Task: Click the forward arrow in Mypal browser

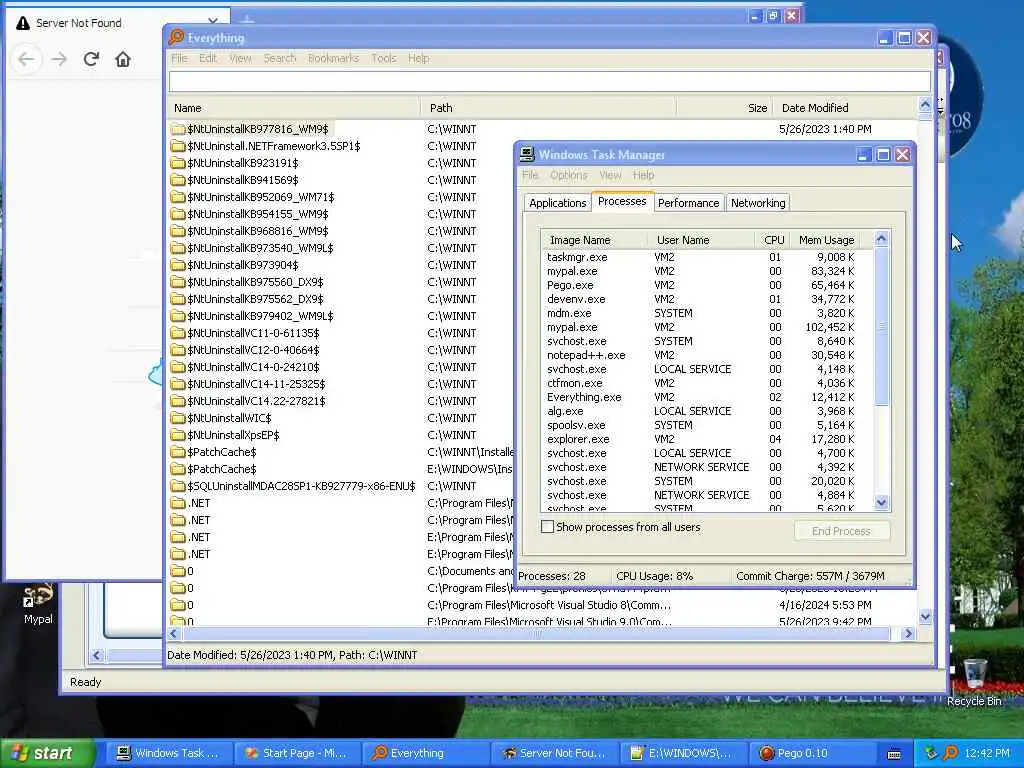Action: (59, 59)
